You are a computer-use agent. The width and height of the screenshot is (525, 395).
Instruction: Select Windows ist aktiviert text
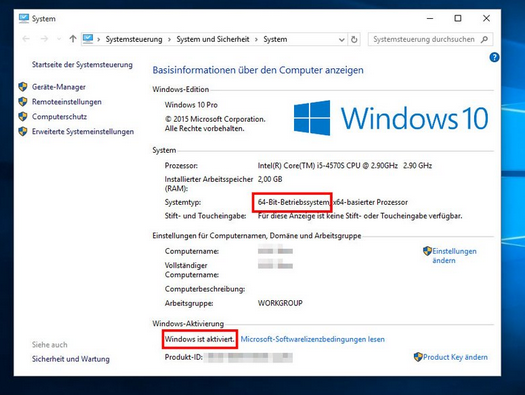coord(200,339)
